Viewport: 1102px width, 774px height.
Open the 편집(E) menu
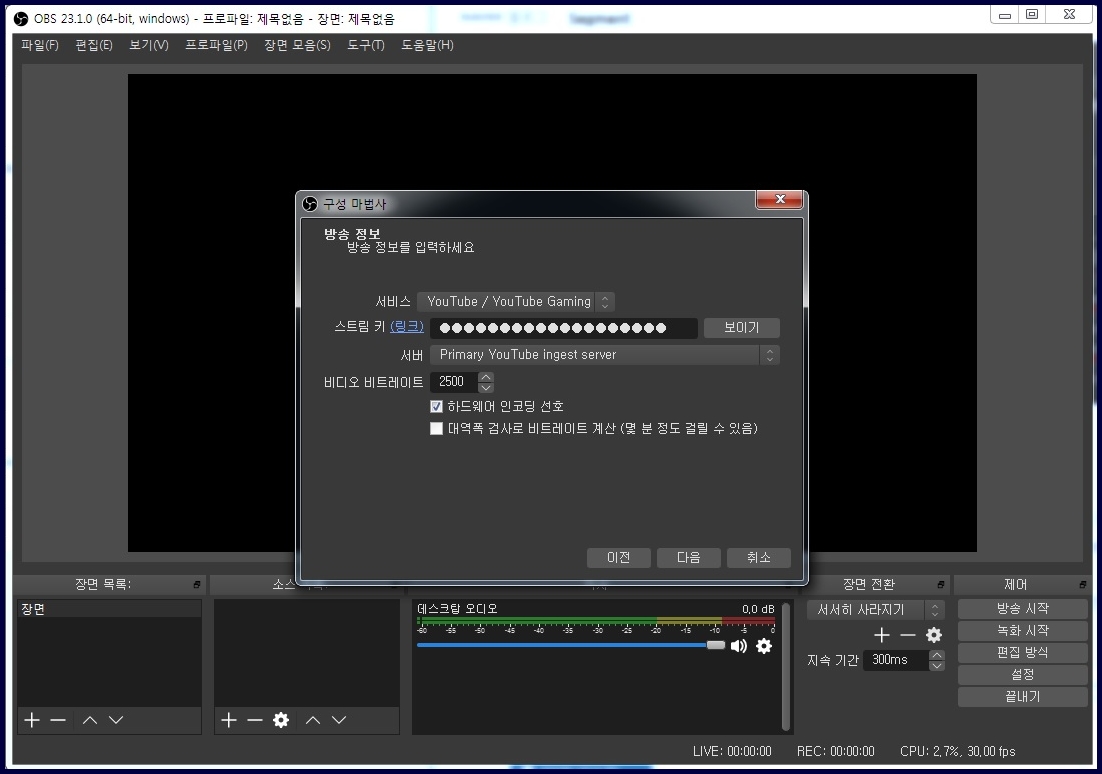[x=93, y=45]
